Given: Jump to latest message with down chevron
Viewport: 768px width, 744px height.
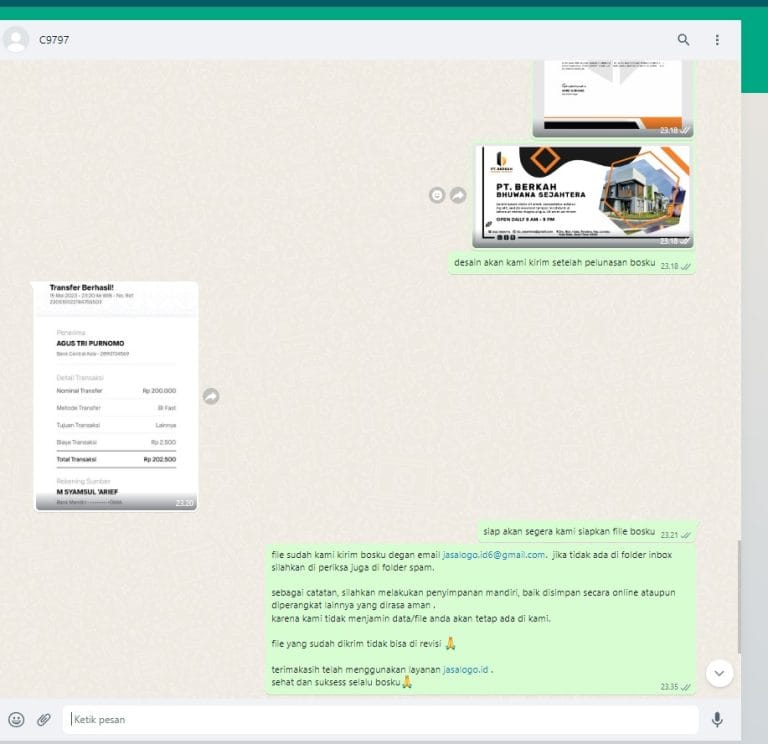Looking at the screenshot, I should [x=719, y=673].
